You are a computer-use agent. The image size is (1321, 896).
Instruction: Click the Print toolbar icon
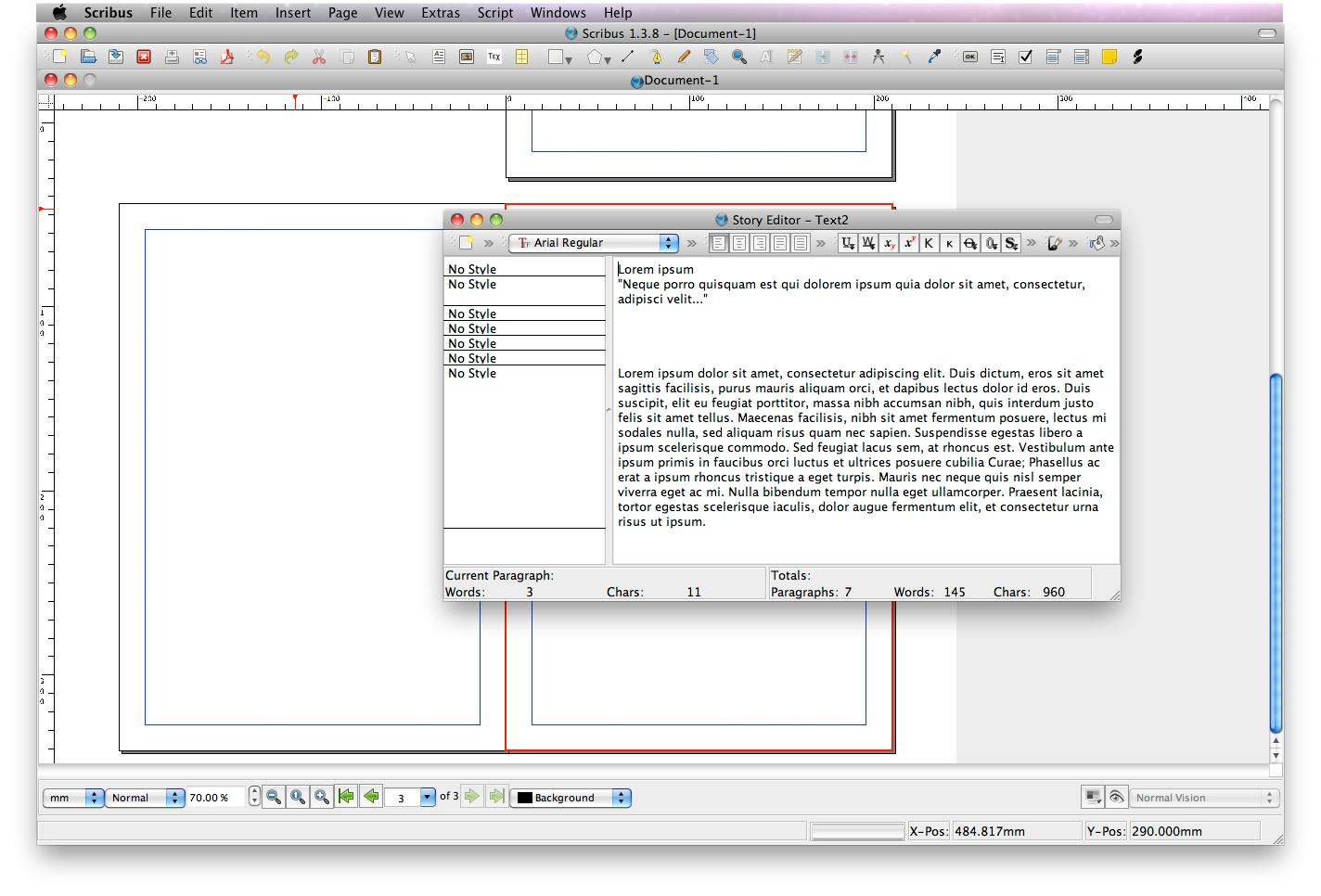pyautogui.click(x=172, y=57)
